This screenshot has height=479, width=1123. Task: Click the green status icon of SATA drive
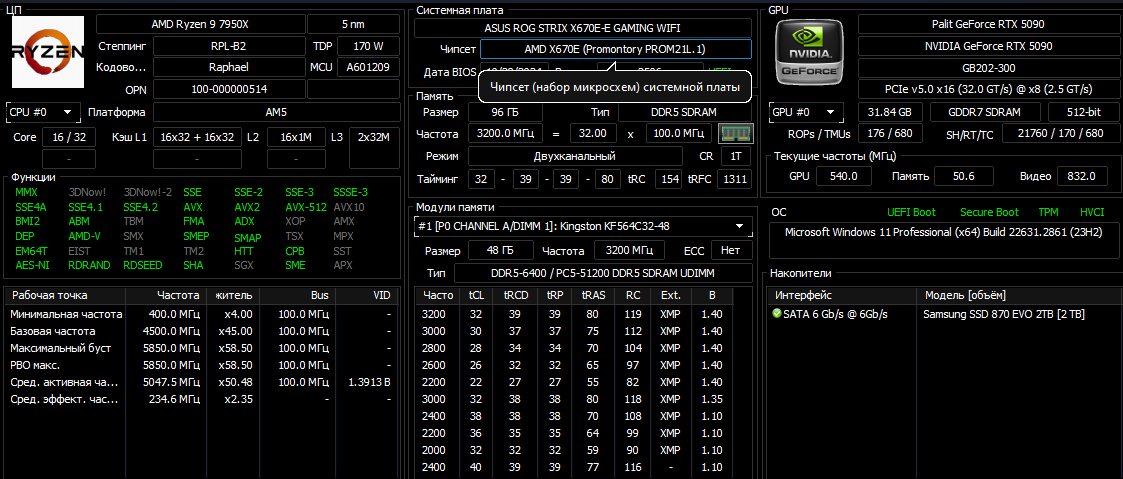(776, 314)
